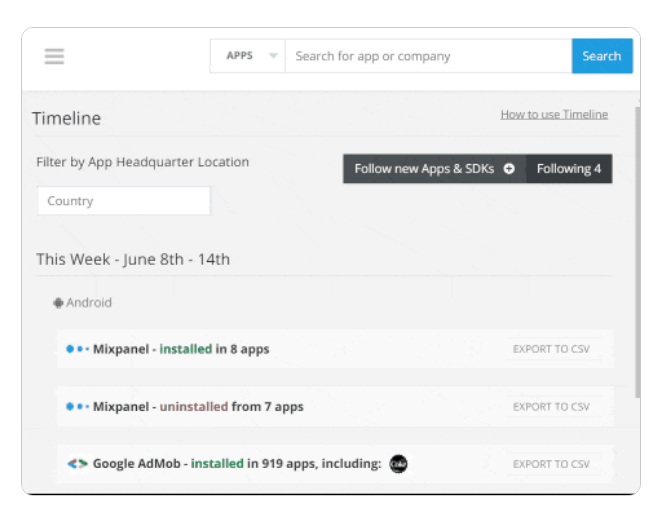Expand the APPS dropdown arrow
This screenshot has height=508, width=671.
(x=273, y=56)
